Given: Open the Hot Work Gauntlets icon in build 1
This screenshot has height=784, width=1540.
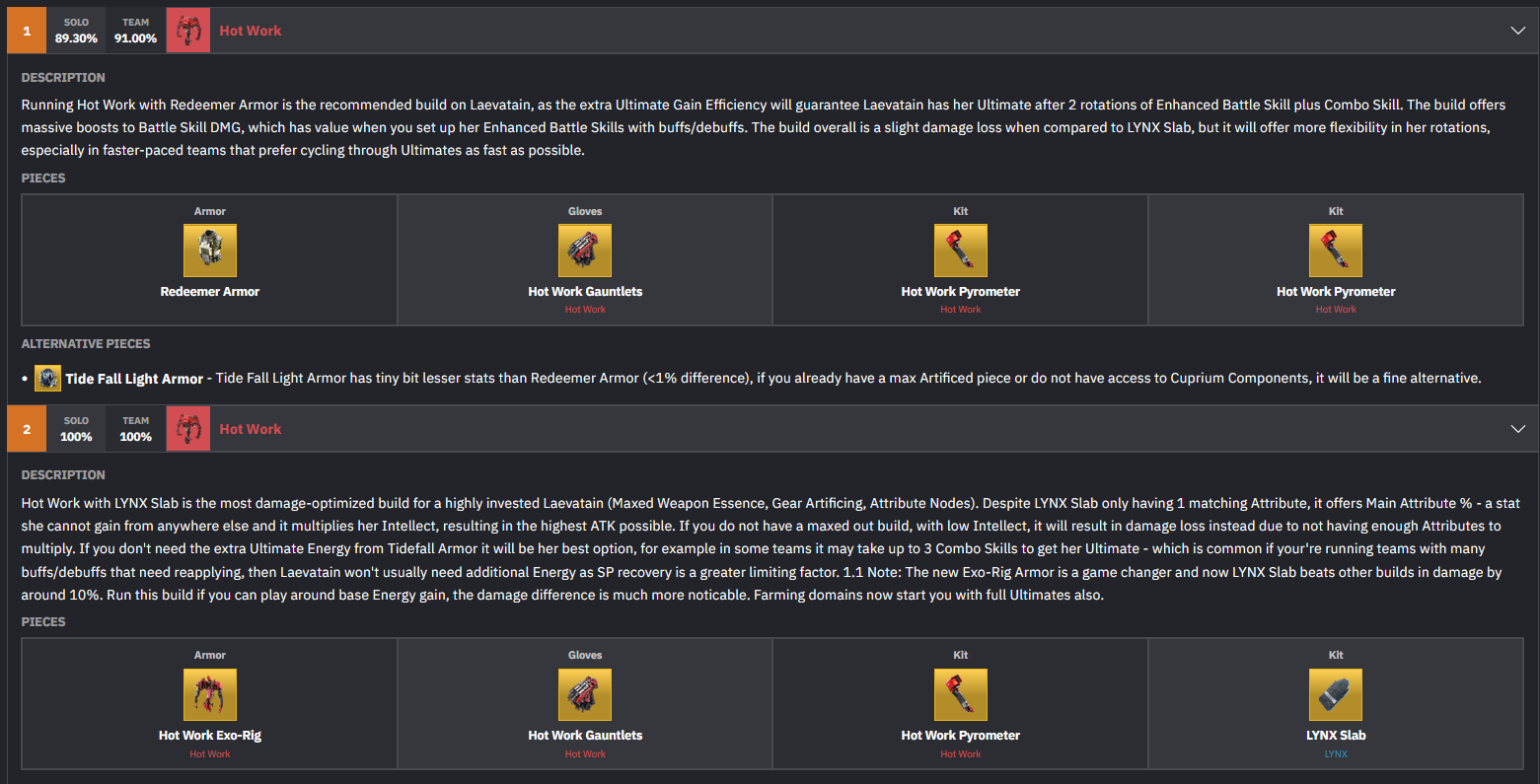Looking at the screenshot, I should pos(585,250).
